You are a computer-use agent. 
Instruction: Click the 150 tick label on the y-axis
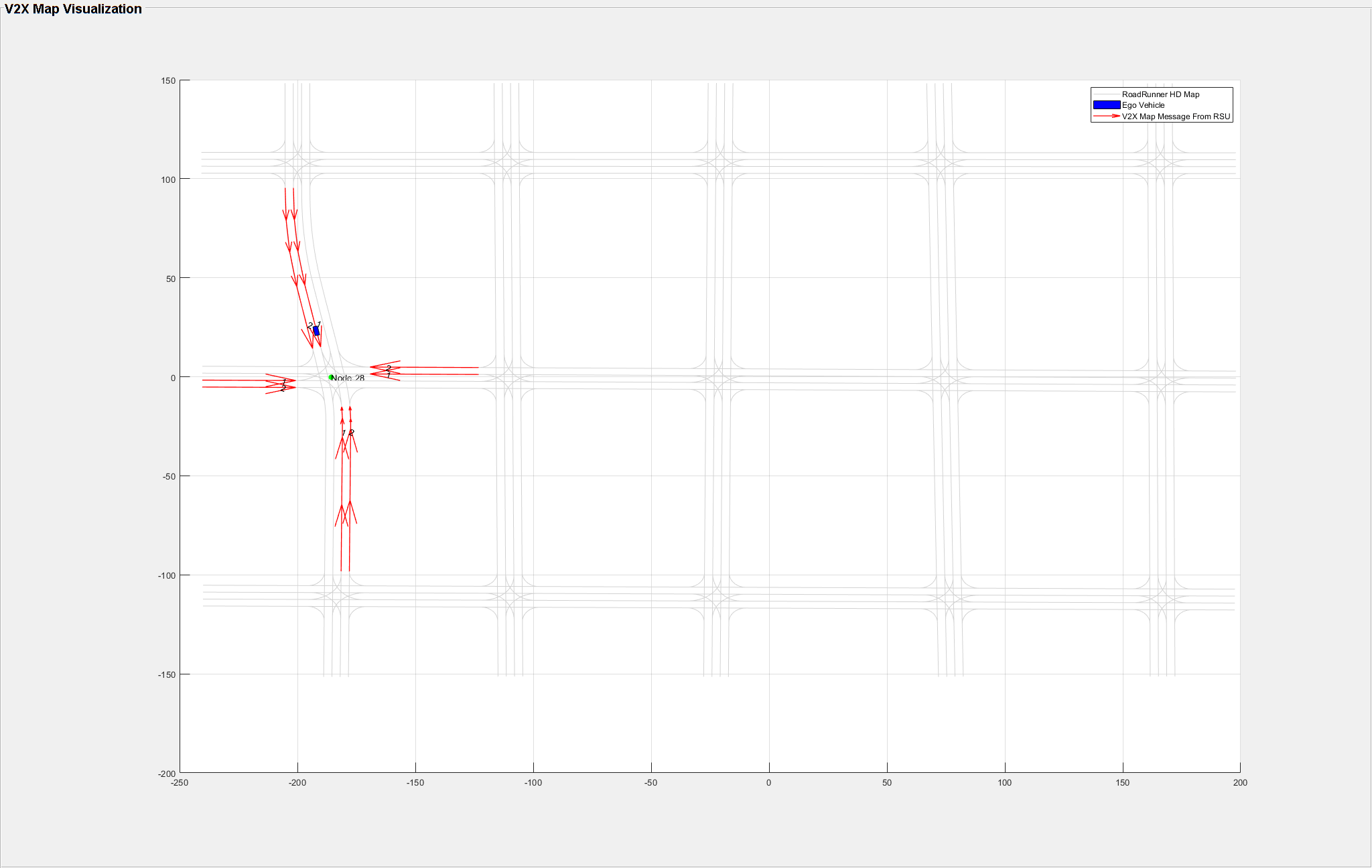pos(169,81)
